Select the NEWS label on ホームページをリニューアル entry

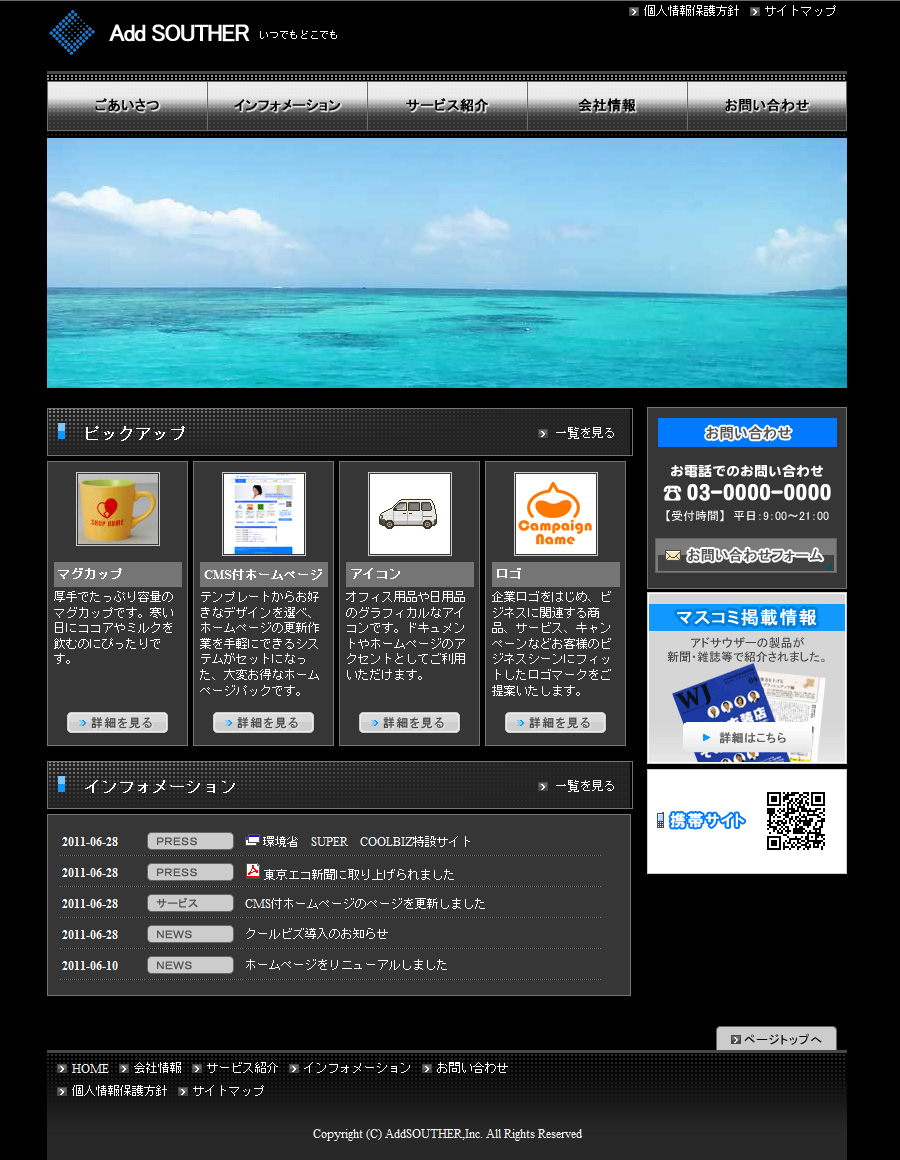tap(190, 964)
